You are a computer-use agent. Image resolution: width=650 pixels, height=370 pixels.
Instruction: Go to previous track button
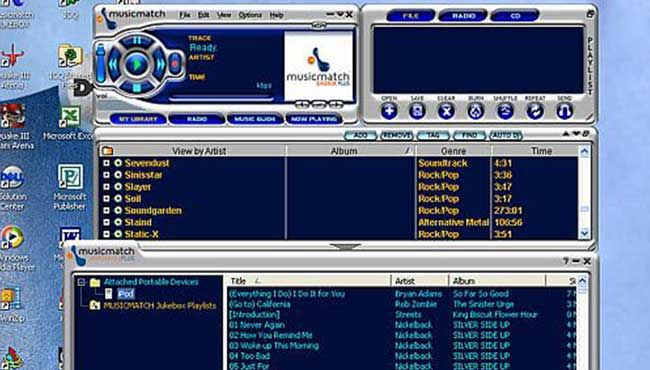point(113,64)
